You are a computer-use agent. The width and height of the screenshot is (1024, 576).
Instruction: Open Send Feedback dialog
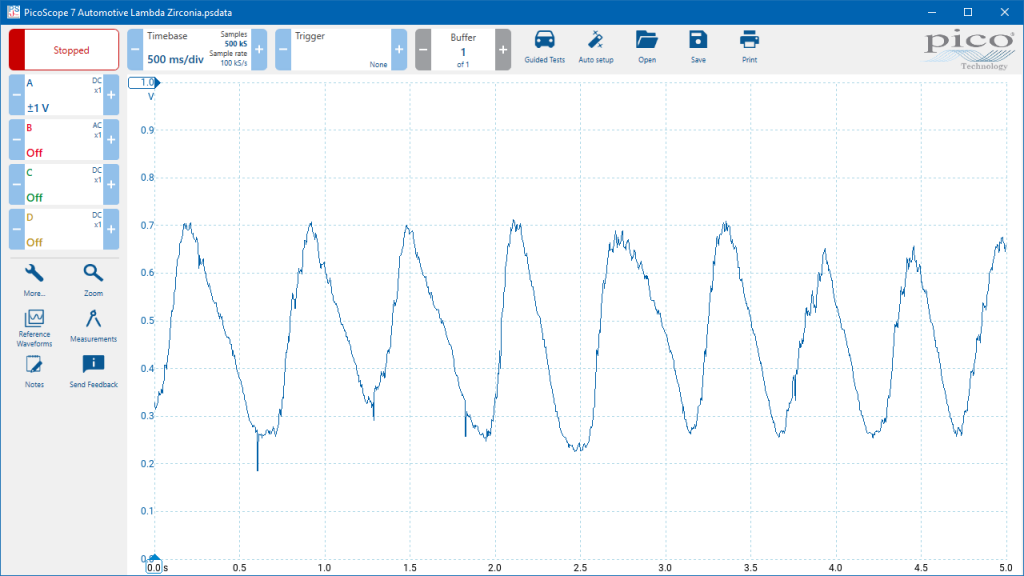[x=93, y=372]
